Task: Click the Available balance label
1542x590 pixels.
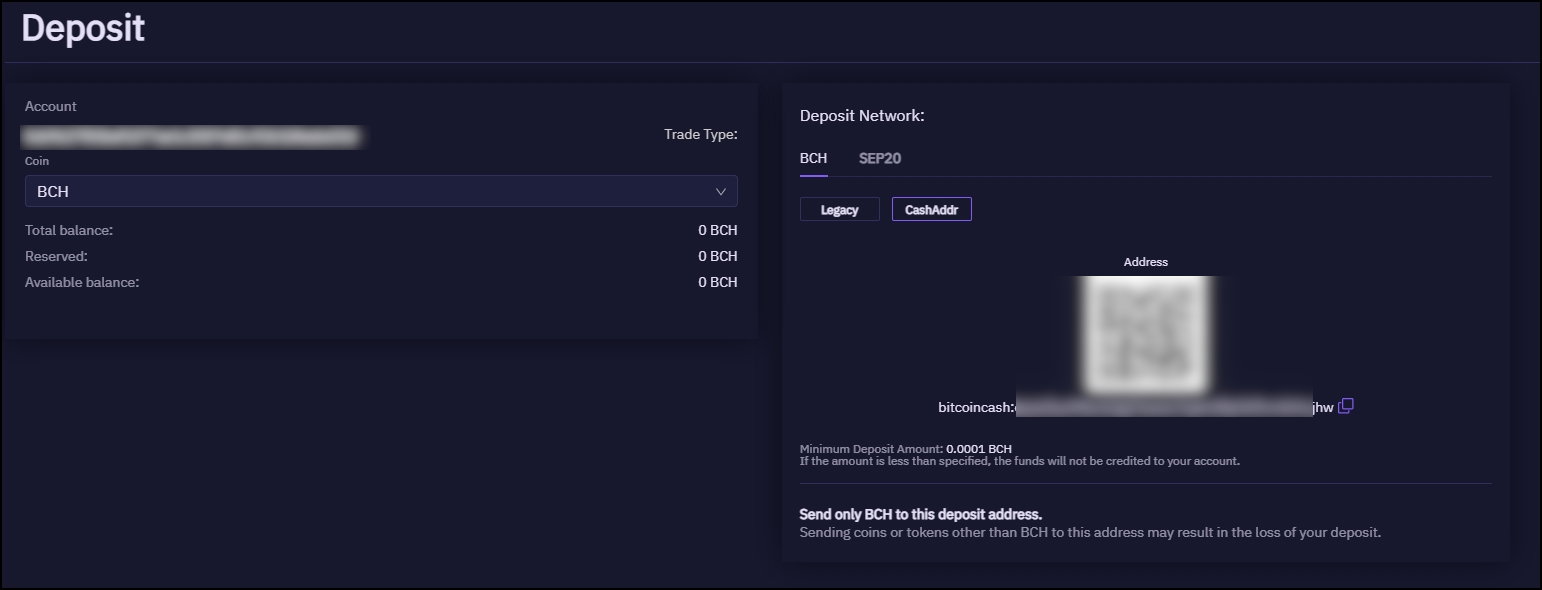Action: pyautogui.click(x=82, y=283)
